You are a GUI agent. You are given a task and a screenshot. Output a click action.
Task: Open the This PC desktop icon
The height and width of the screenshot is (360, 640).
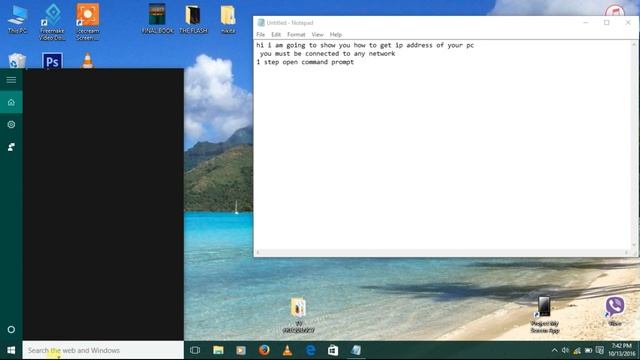coord(18,19)
